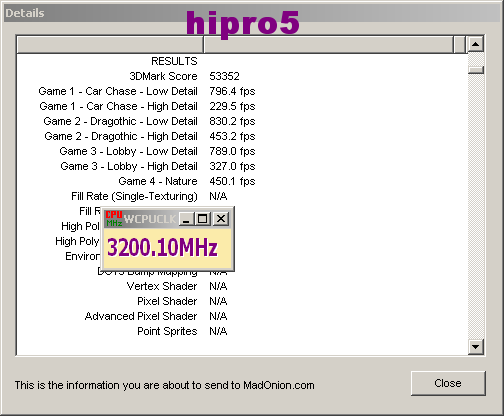The height and width of the screenshot is (416, 504).
Task: Click the WCPUCLK title bar text
Action: [150, 219]
